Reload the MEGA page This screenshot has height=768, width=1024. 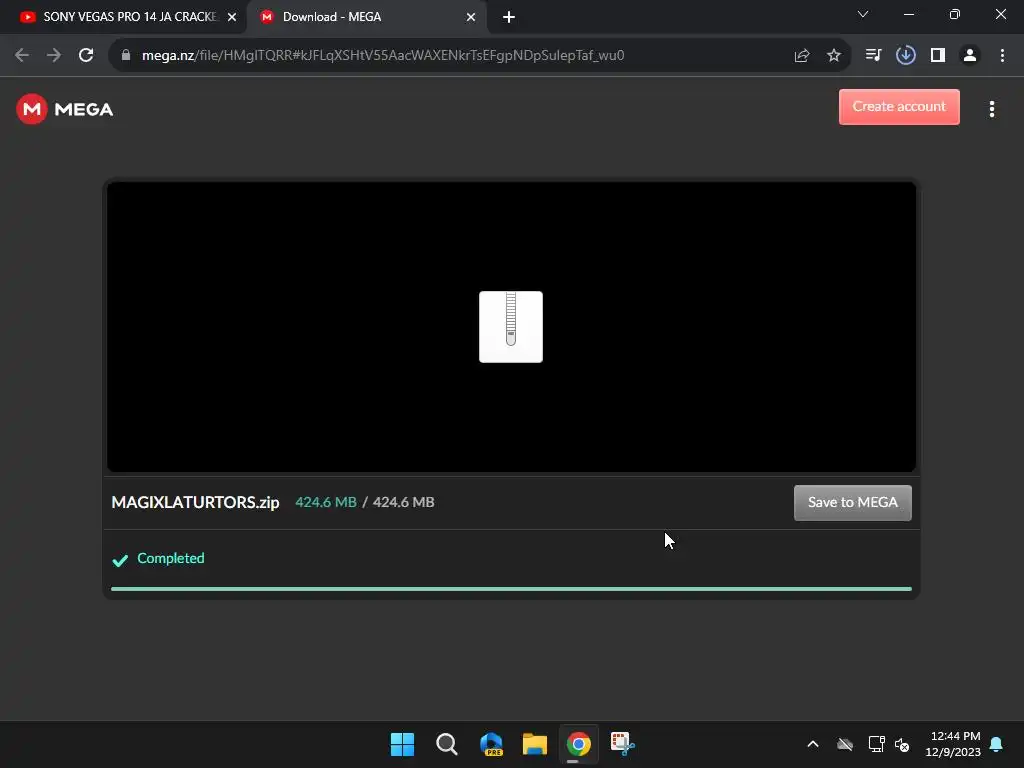point(86,56)
